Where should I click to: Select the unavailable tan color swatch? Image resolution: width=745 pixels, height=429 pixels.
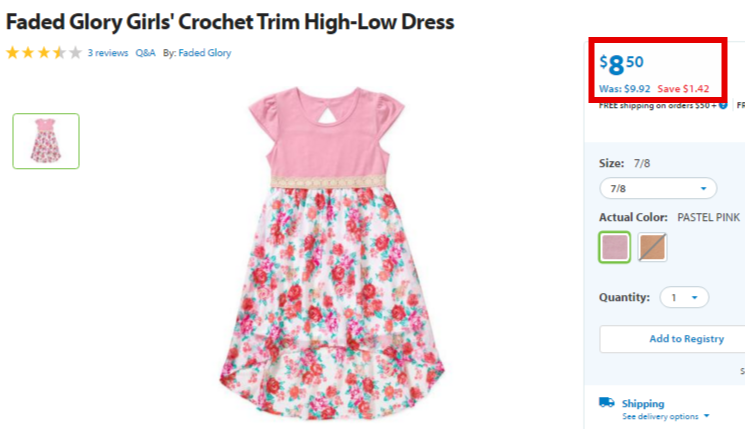point(652,247)
